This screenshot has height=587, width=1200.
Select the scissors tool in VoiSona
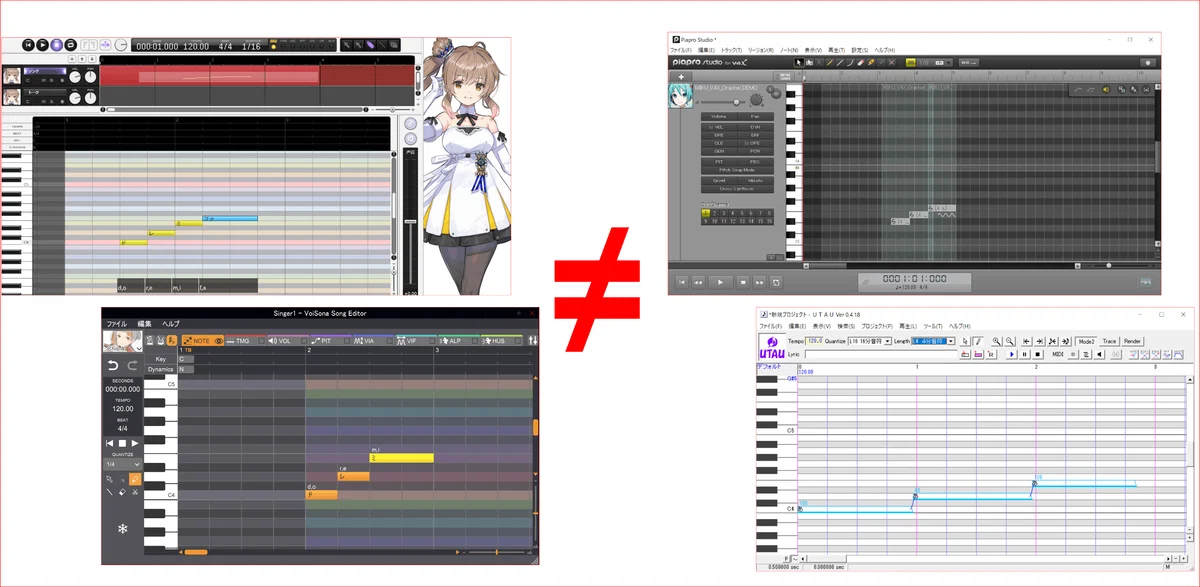tap(135, 492)
